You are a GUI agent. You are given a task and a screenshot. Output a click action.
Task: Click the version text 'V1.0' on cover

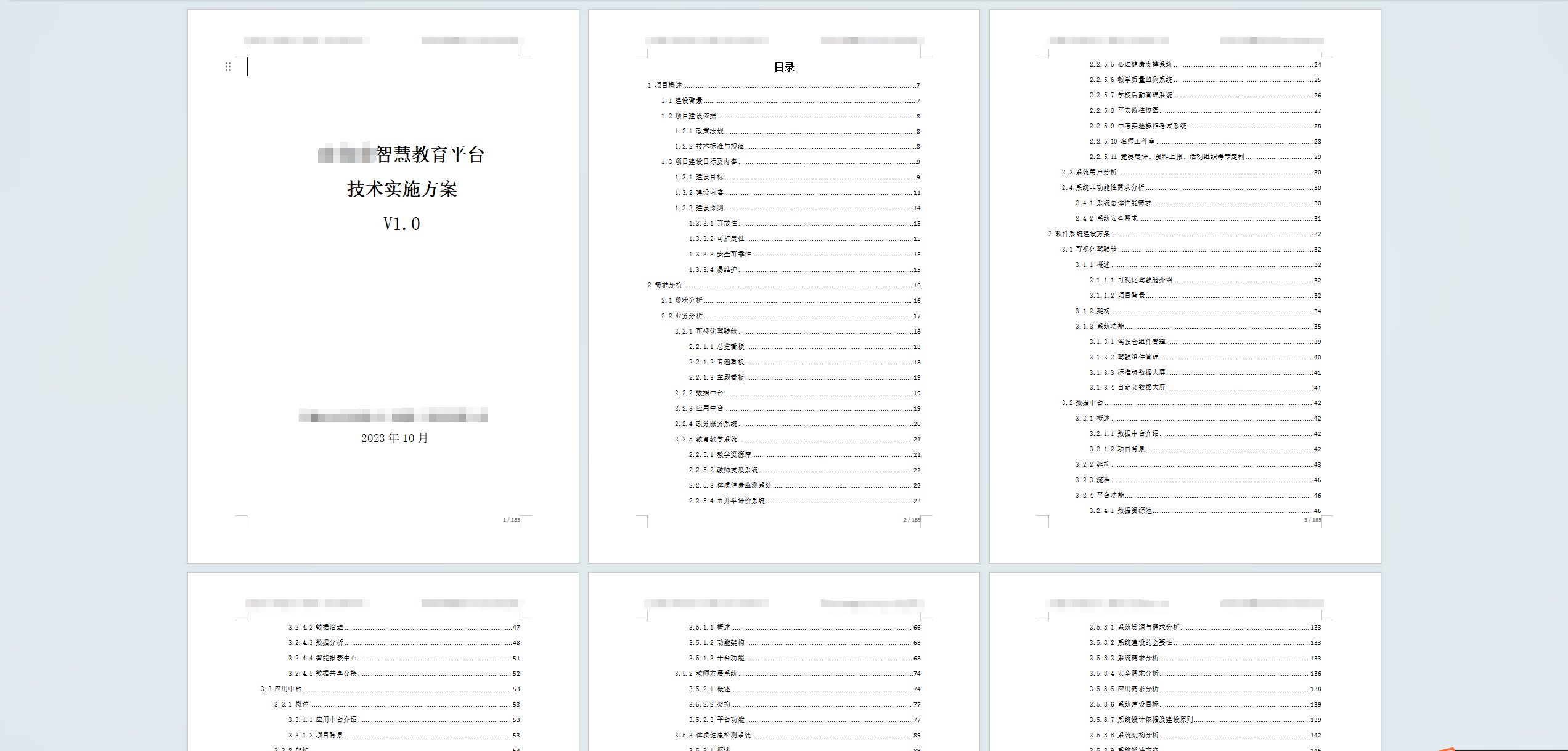(x=401, y=224)
